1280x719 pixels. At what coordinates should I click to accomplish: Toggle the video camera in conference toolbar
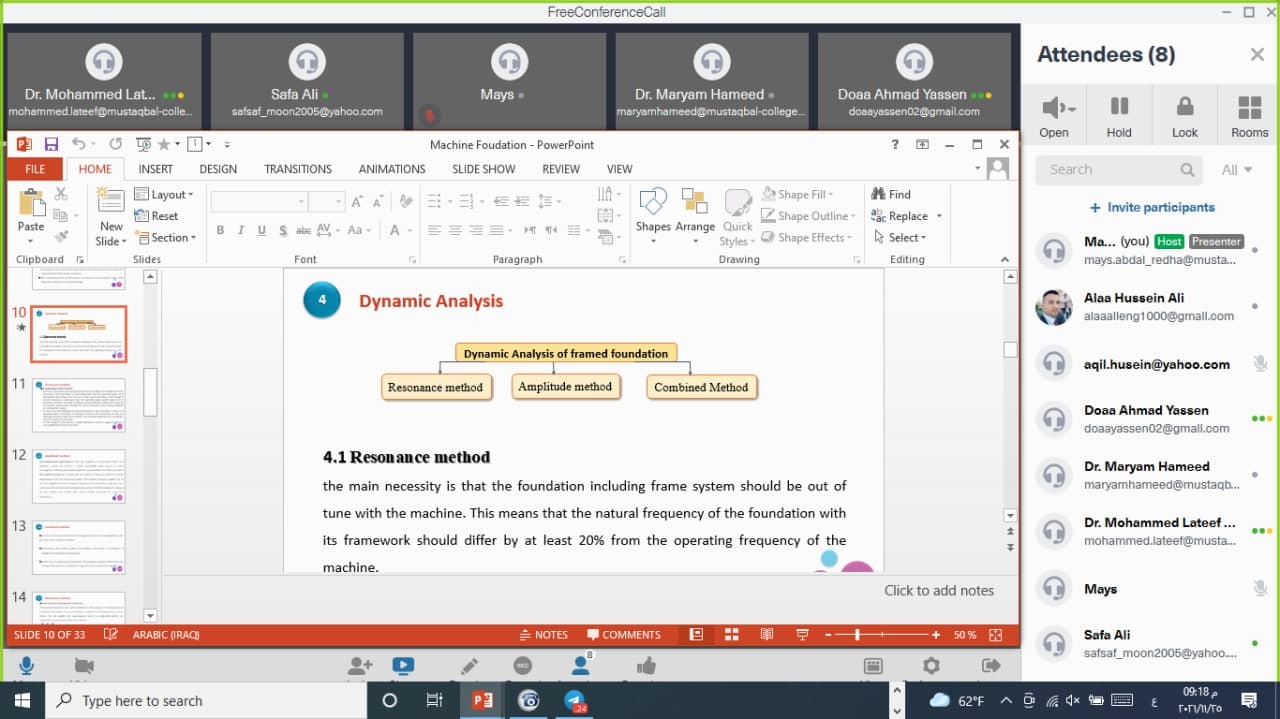(x=84, y=666)
